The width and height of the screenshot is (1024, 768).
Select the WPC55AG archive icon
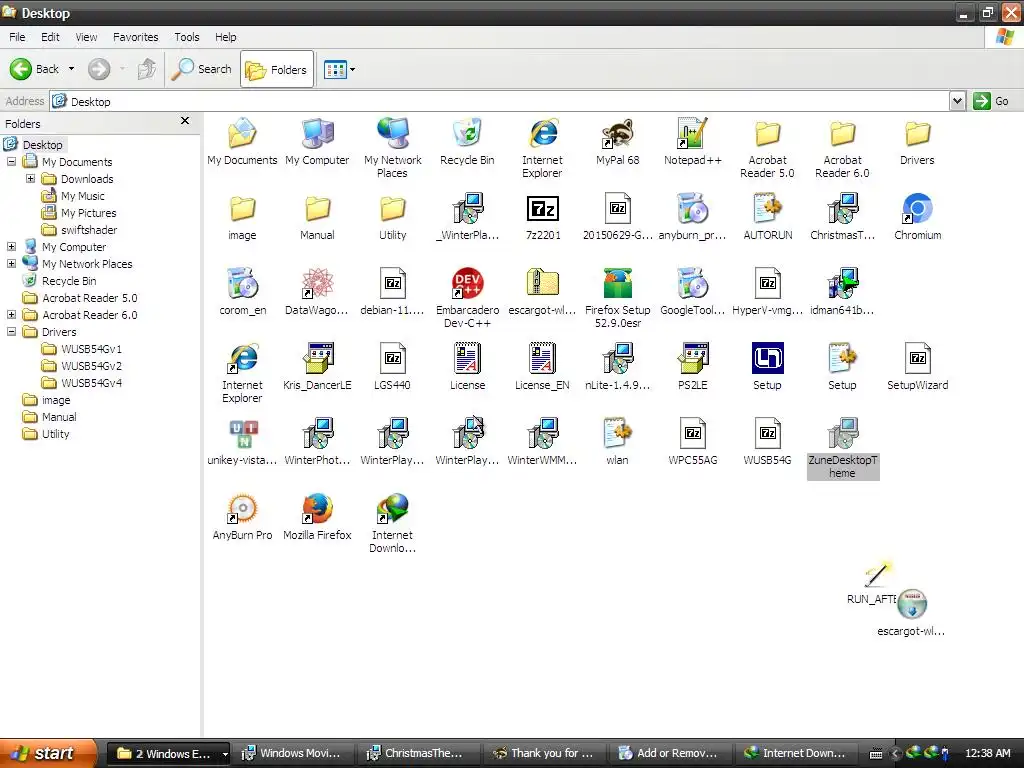(x=692, y=434)
